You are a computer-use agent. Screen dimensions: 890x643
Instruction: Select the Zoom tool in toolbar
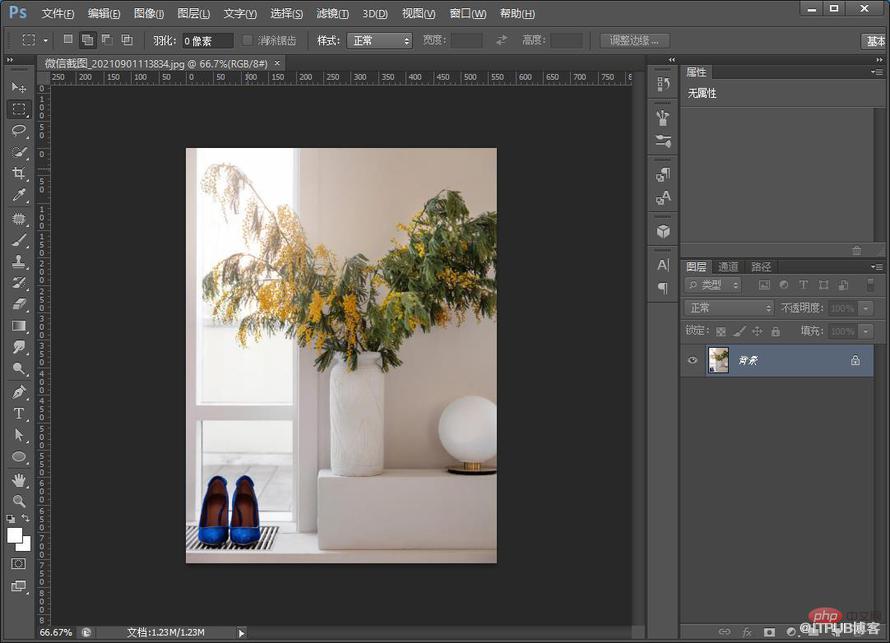pyautogui.click(x=19, y=501)
